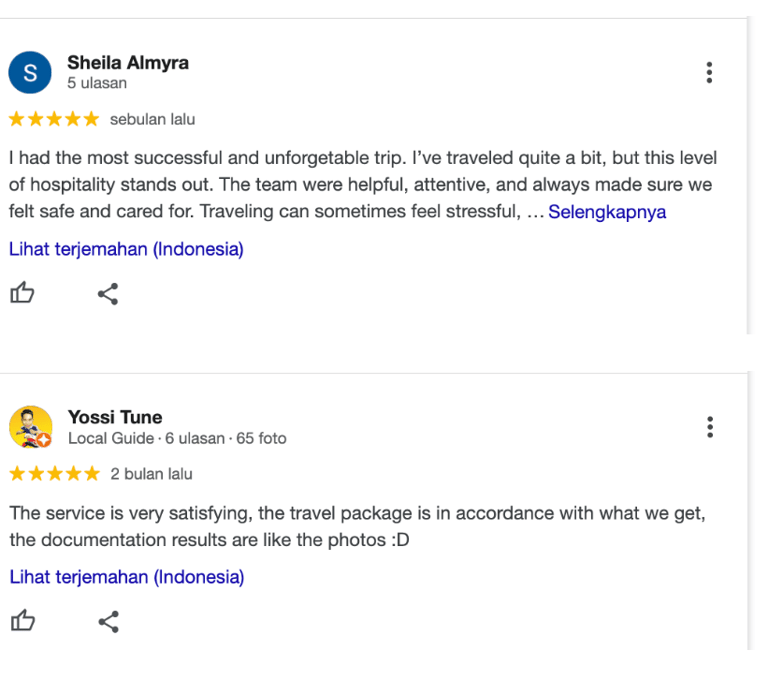Share Sheila Almyra's review
This screenshot has width=768, height=680.
click(108, 294)
